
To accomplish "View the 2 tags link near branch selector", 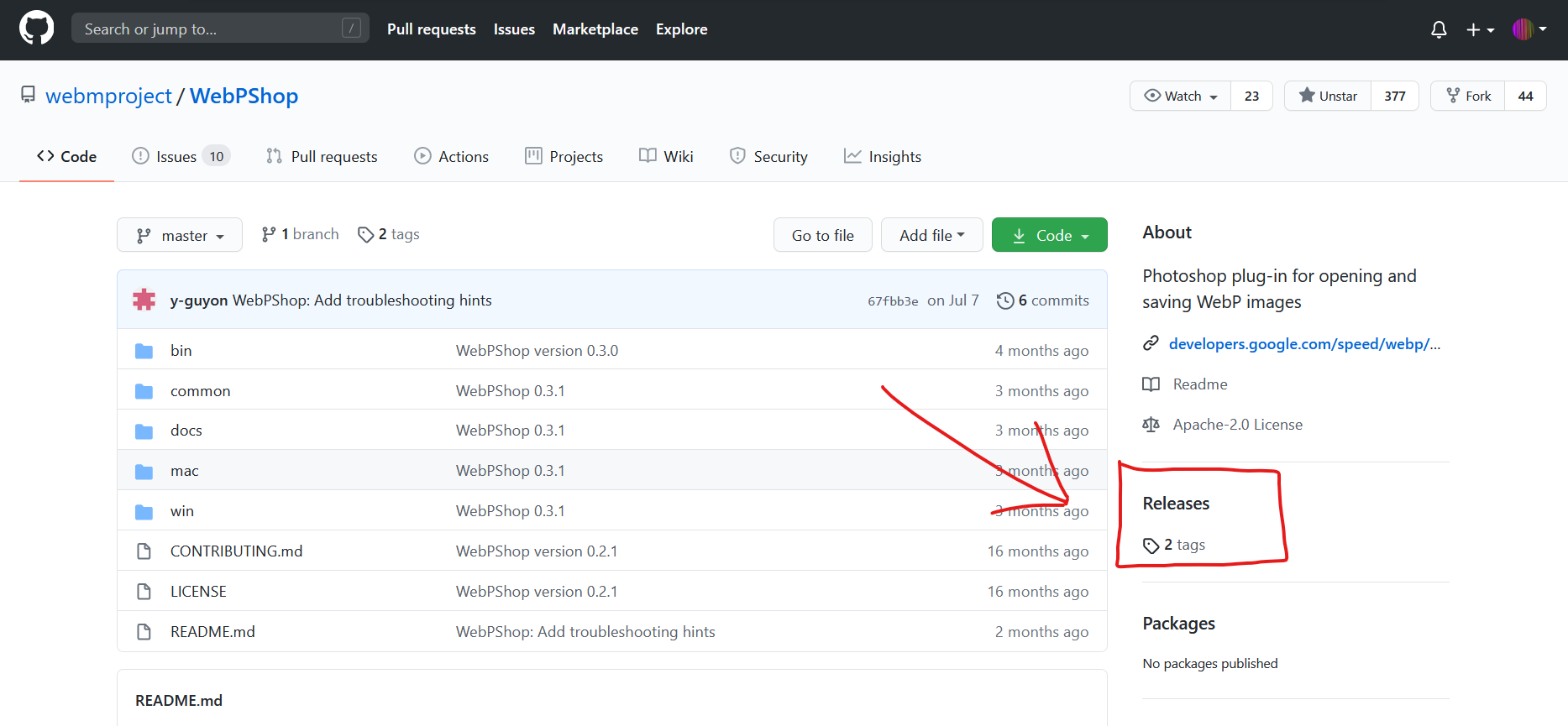I will tap(388, 234).
